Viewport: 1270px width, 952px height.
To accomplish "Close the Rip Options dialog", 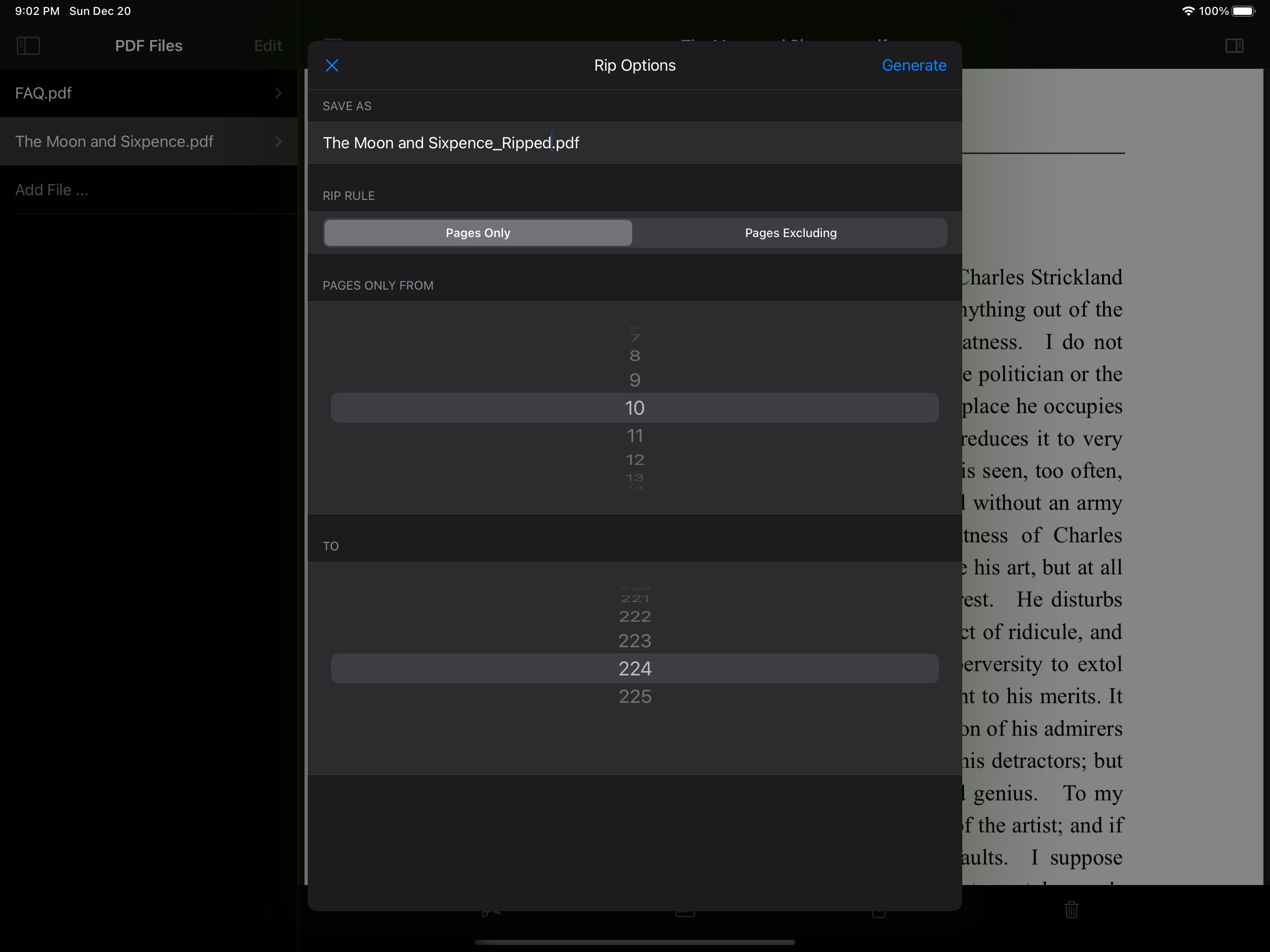I will [x=332, y=66].
